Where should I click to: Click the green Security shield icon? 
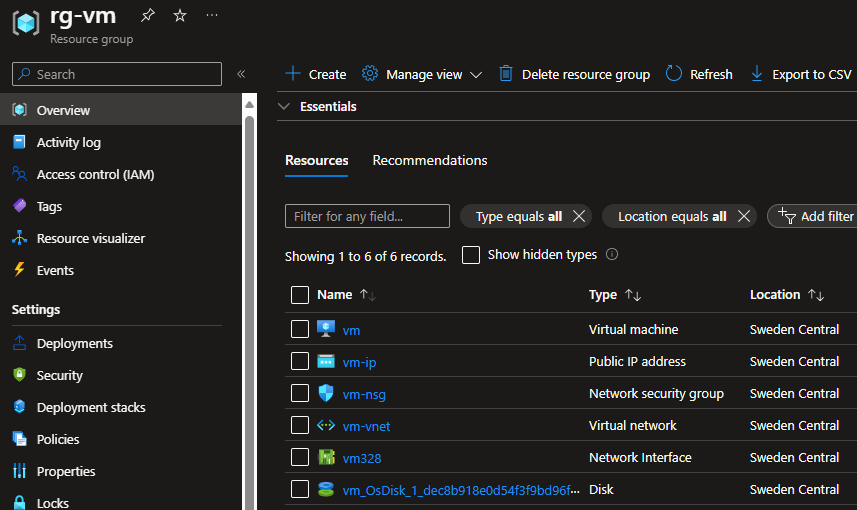19,374
